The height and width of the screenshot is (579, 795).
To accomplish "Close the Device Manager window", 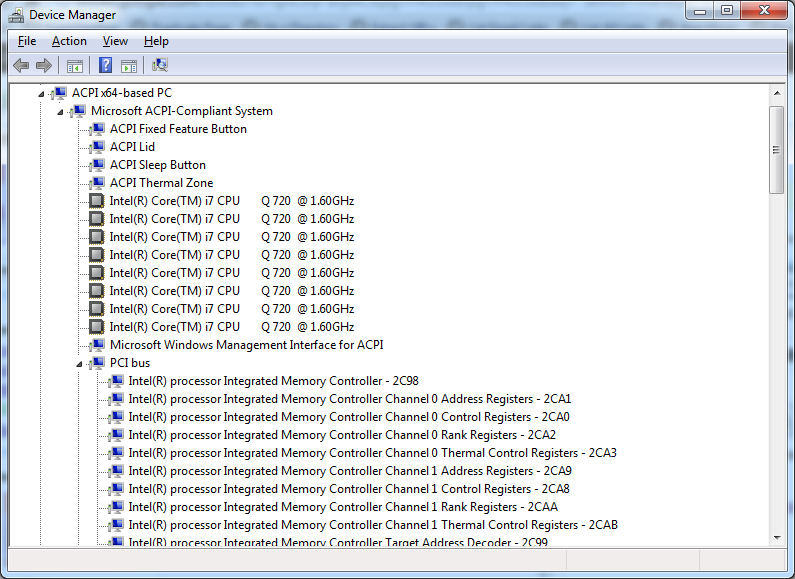I will tap(764, 11).
